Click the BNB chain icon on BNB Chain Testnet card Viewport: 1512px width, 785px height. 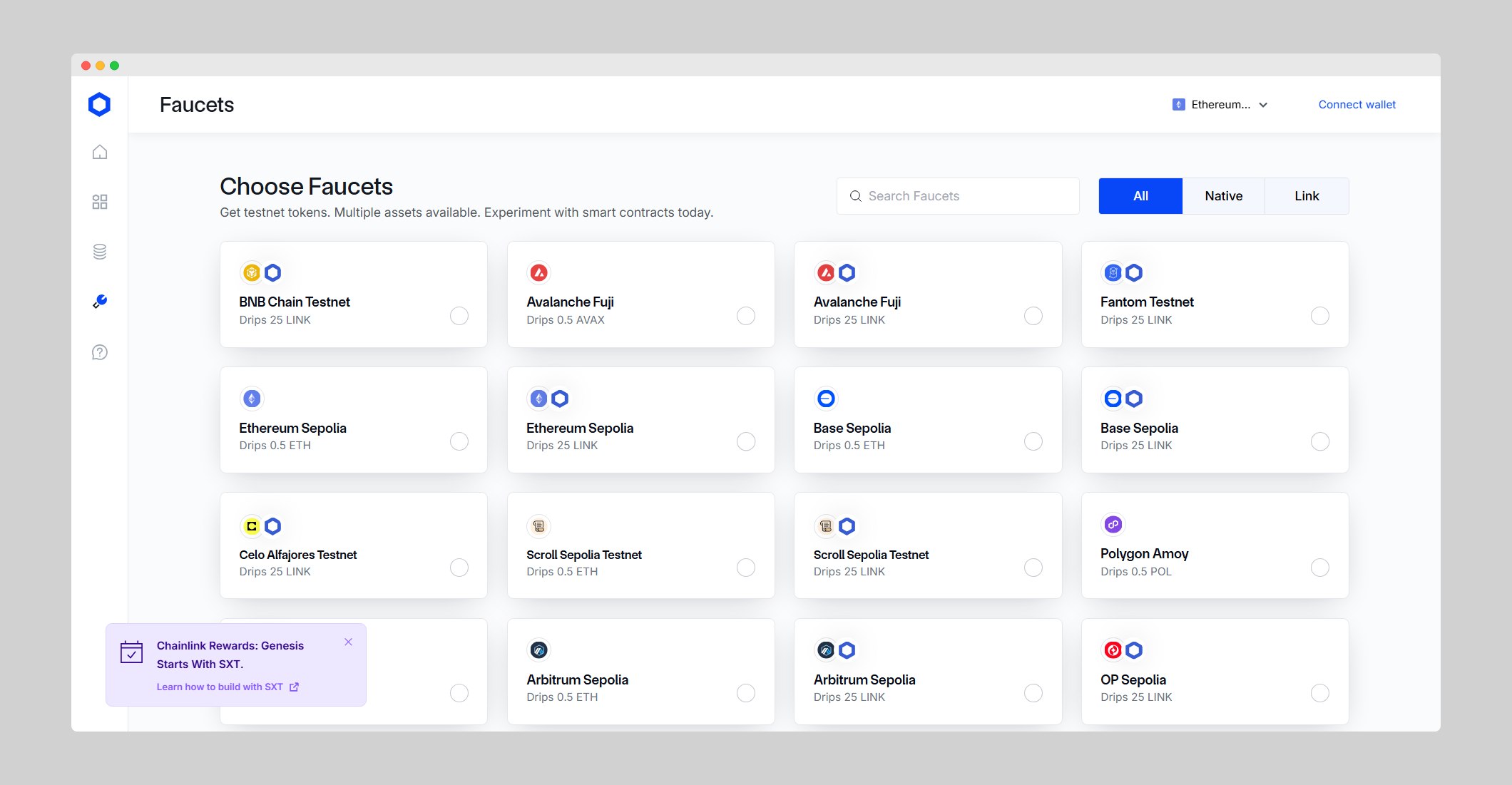point(252,272)
